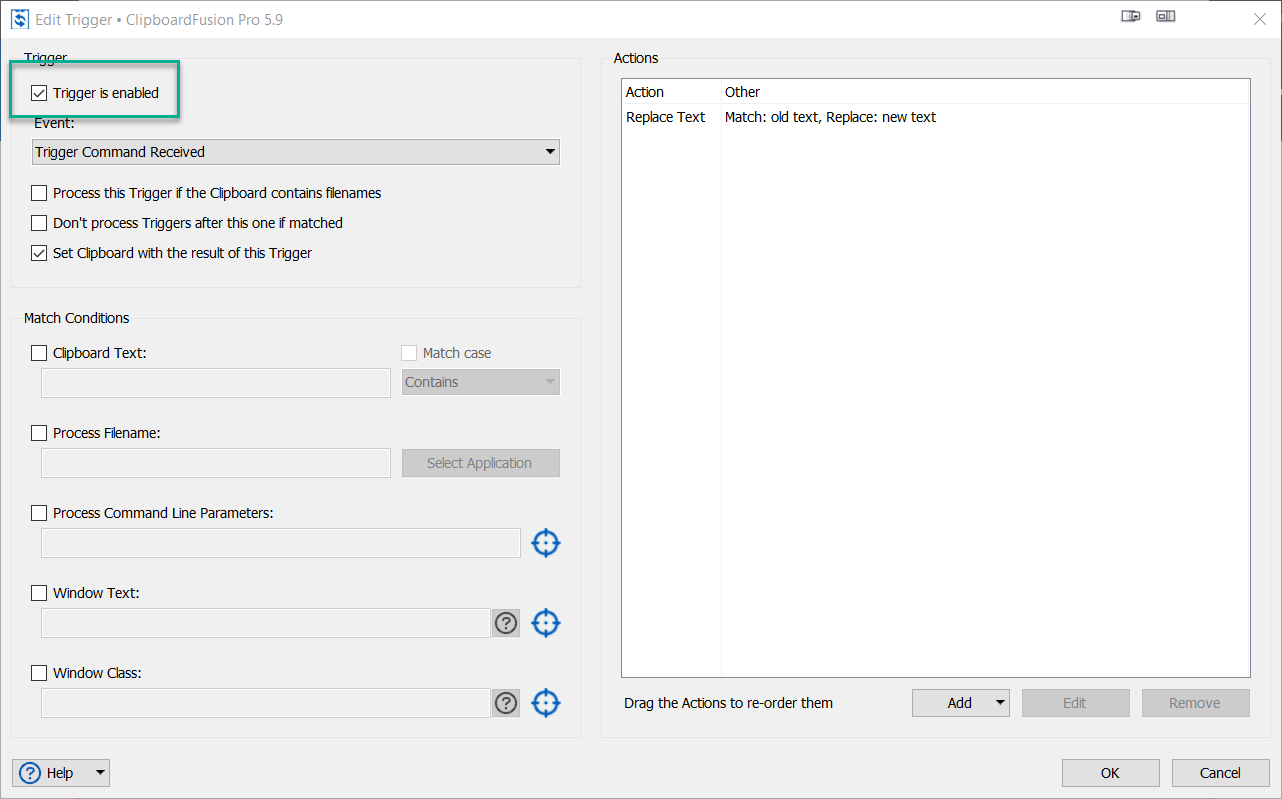Click the target picker beside Process Command Line Parameters
The height and width of the screenshot is (799, 1282).
(x=545, y=542)
